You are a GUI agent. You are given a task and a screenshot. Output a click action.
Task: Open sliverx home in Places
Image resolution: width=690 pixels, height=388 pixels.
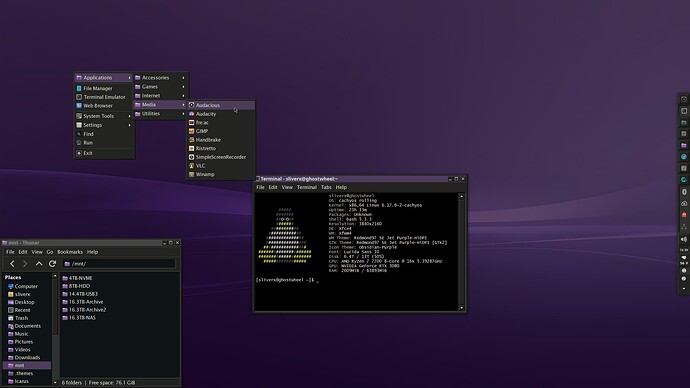(26, 294)
